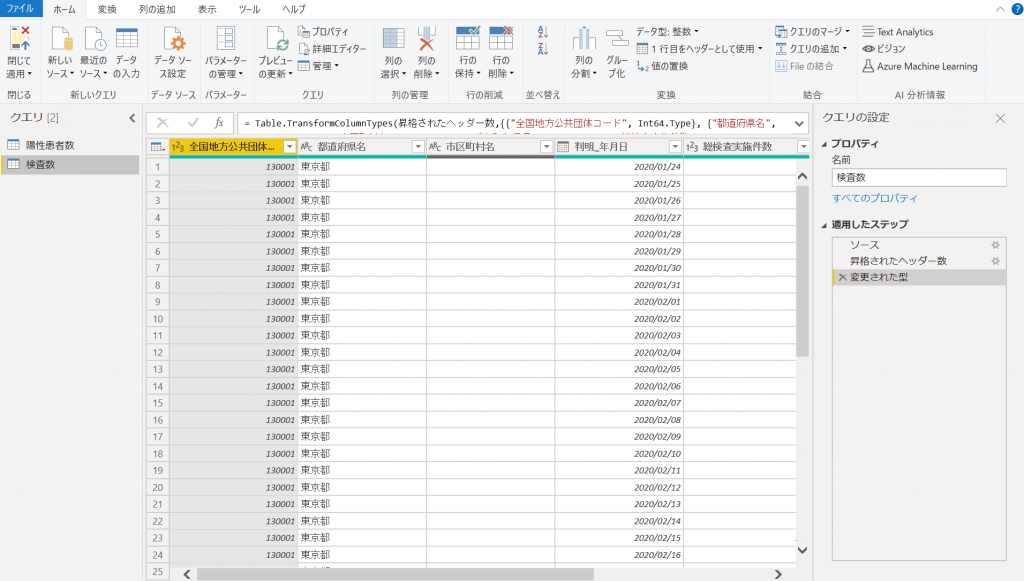1024x581 pixels.
Task: Click Keep Rows (行の保持) icon
Action: click(468, 39)
